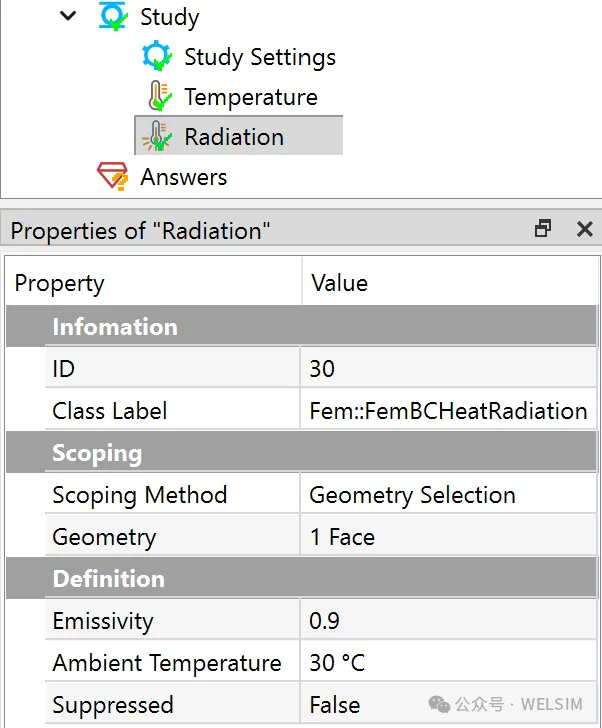Open the Scoping Method value dropdown
This screenshot has height=728, width=602.
(x=448, y=495)
